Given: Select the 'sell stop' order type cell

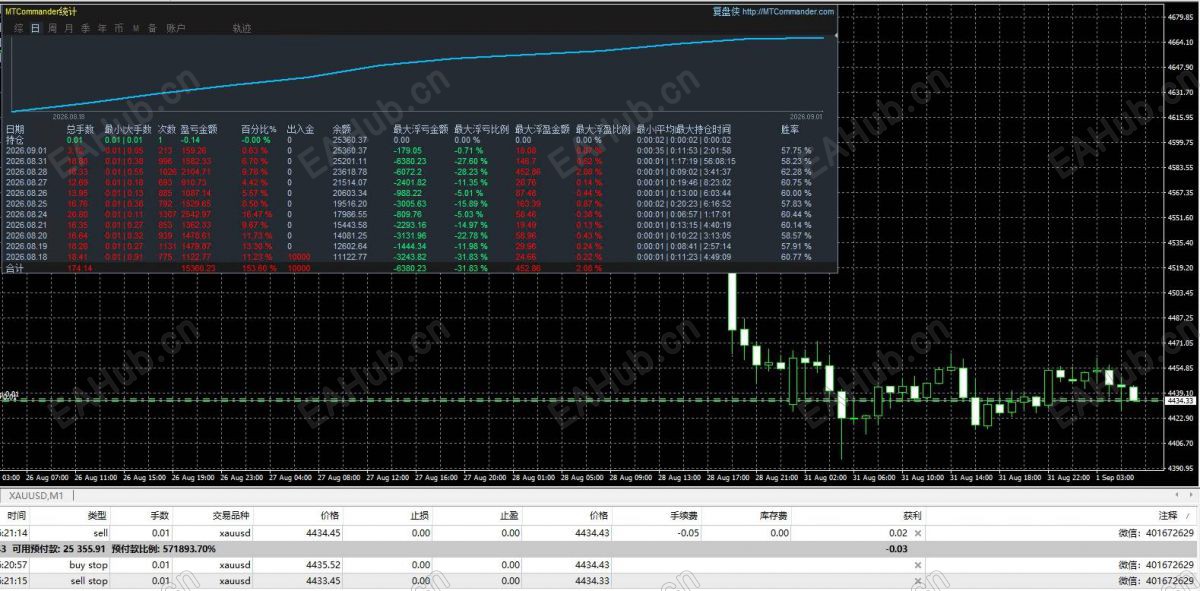Looking at the screenshot, I should click(90, 580).
